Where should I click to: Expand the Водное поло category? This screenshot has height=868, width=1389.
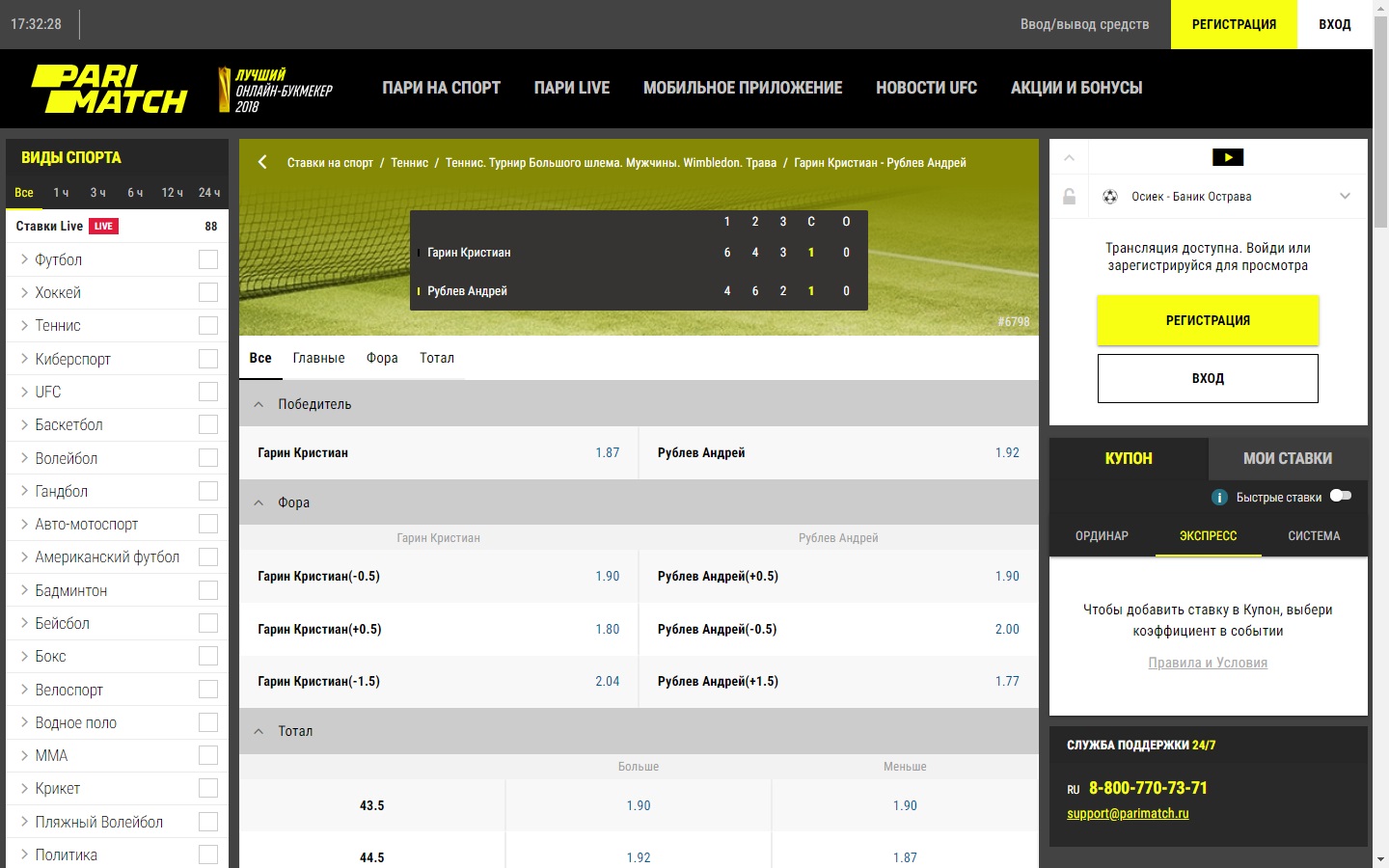click(x=25, y=722)
